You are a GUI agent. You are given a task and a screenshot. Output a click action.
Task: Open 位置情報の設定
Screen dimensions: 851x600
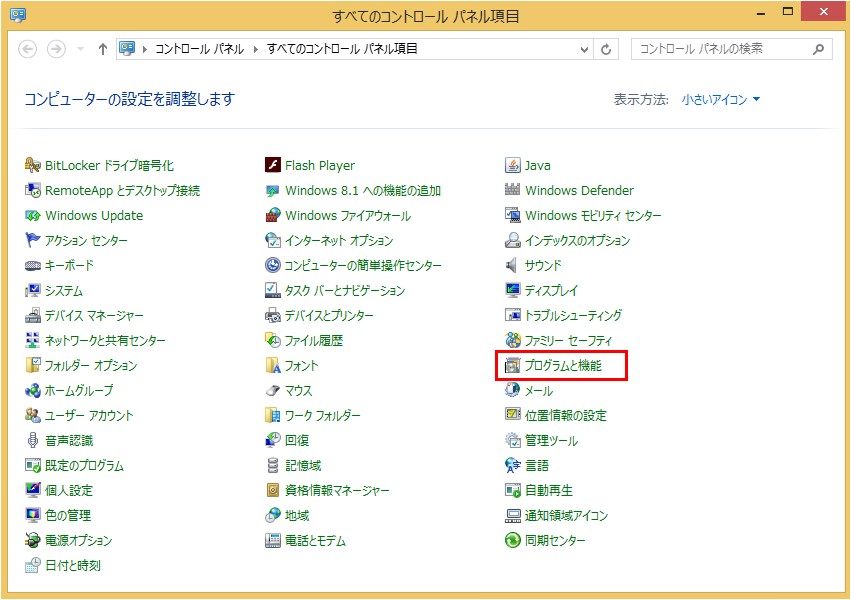556,415
